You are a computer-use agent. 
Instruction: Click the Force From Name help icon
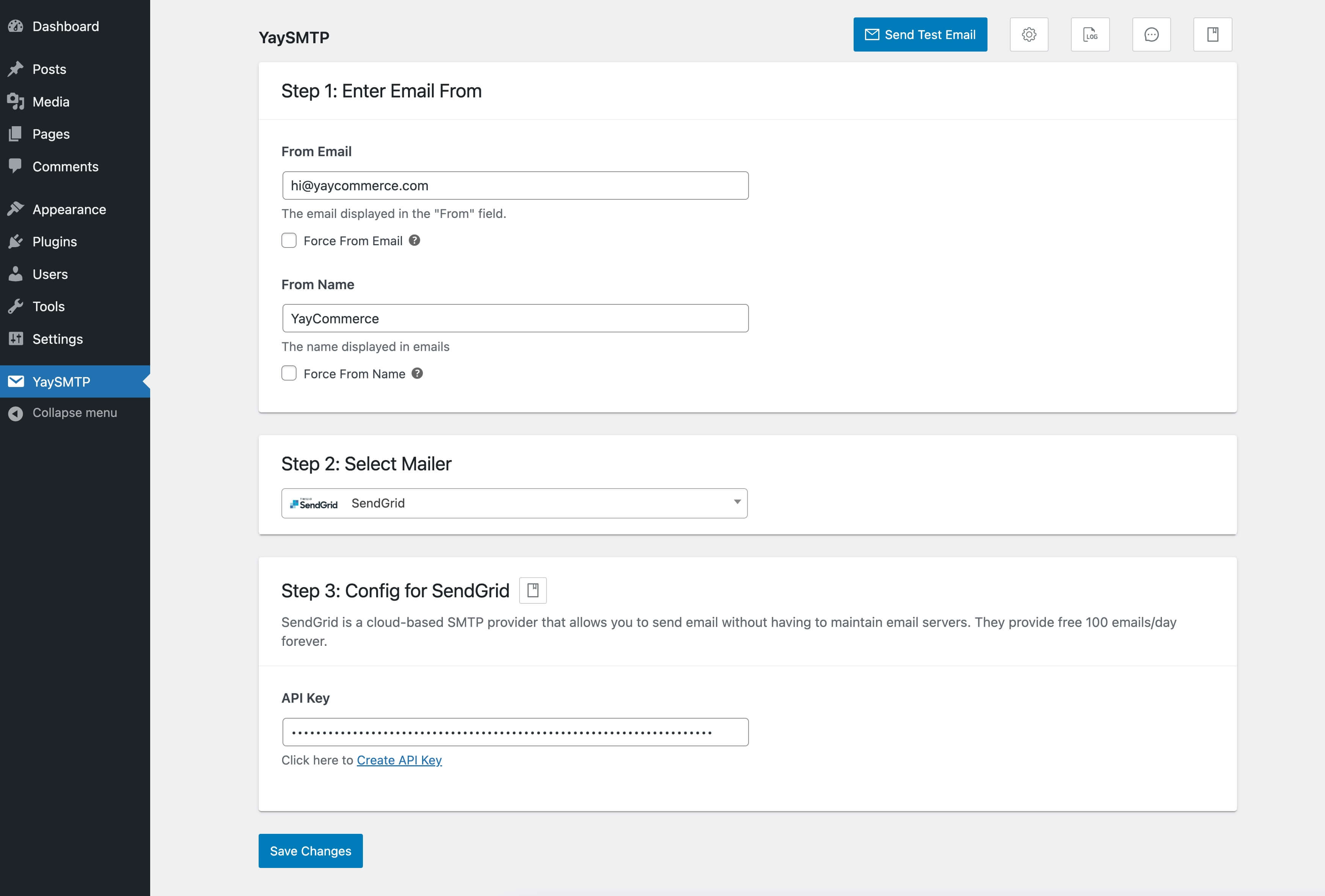click(418, 373)
